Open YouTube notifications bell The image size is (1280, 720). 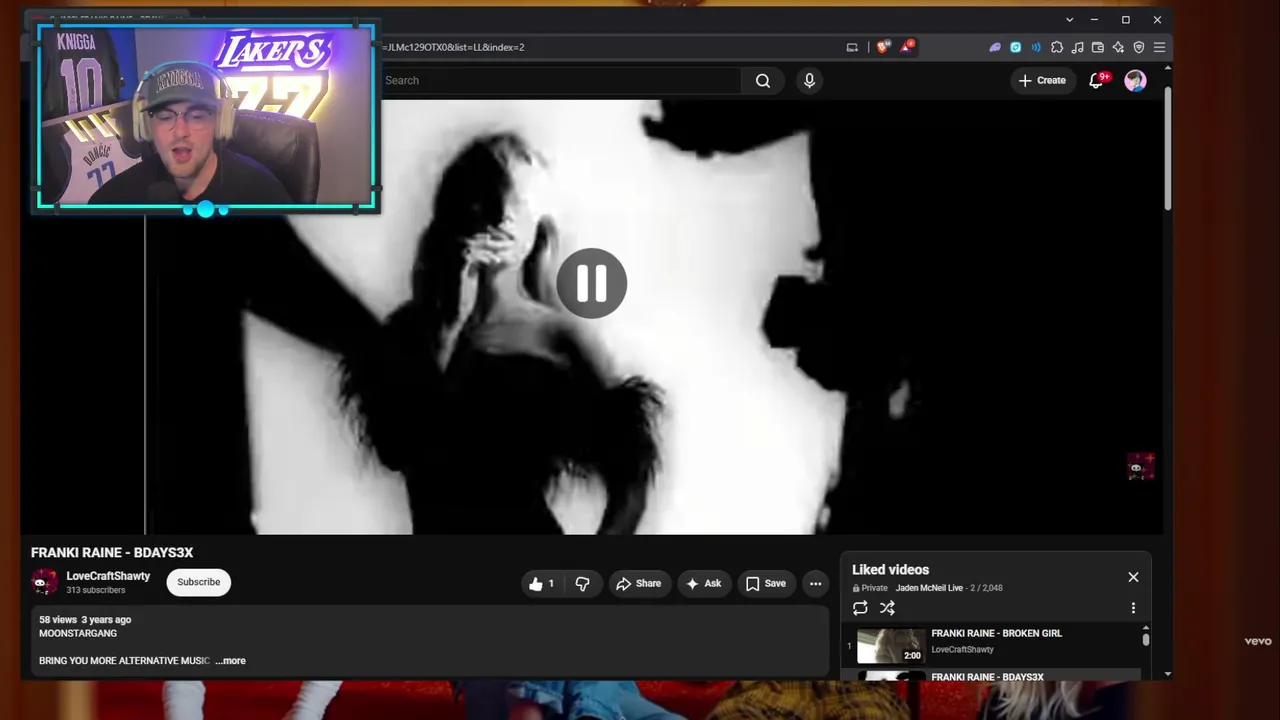click(x=1096, y=80)
